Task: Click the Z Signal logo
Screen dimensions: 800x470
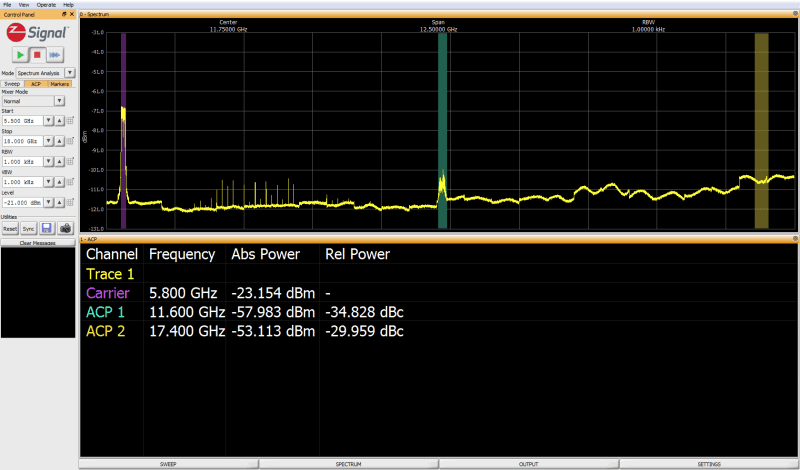Action: [37, 33]
